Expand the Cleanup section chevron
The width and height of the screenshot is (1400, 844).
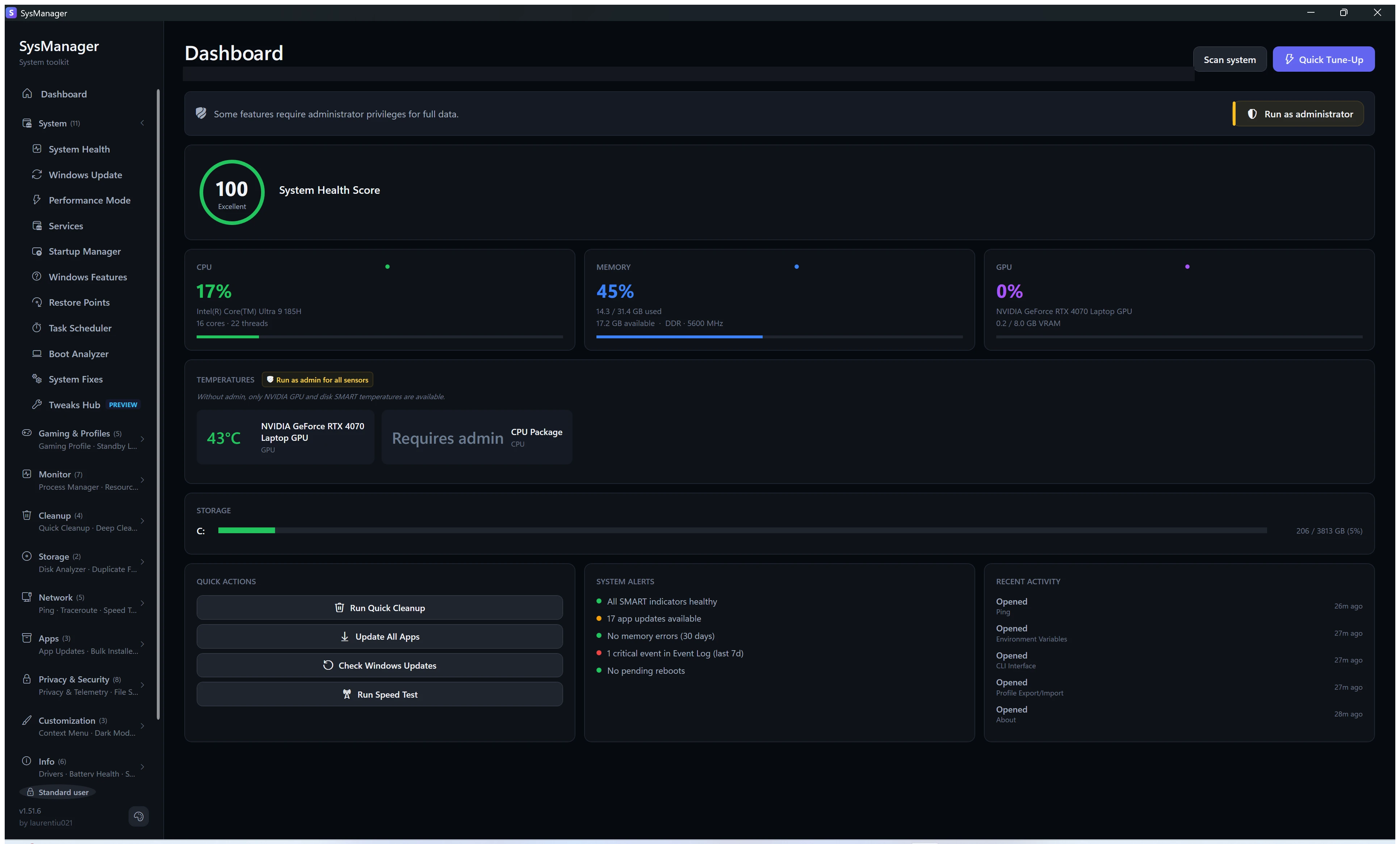click(142, 521)
